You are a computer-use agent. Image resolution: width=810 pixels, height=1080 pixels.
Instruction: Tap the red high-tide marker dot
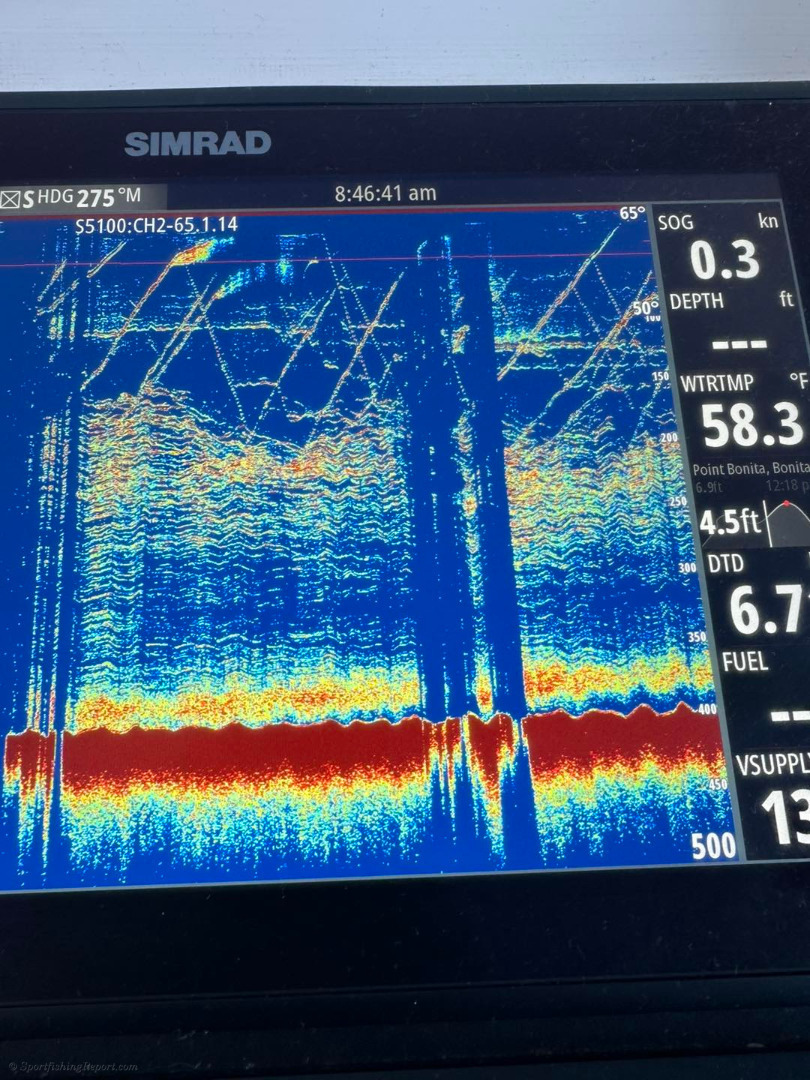[x=787, y=503]
